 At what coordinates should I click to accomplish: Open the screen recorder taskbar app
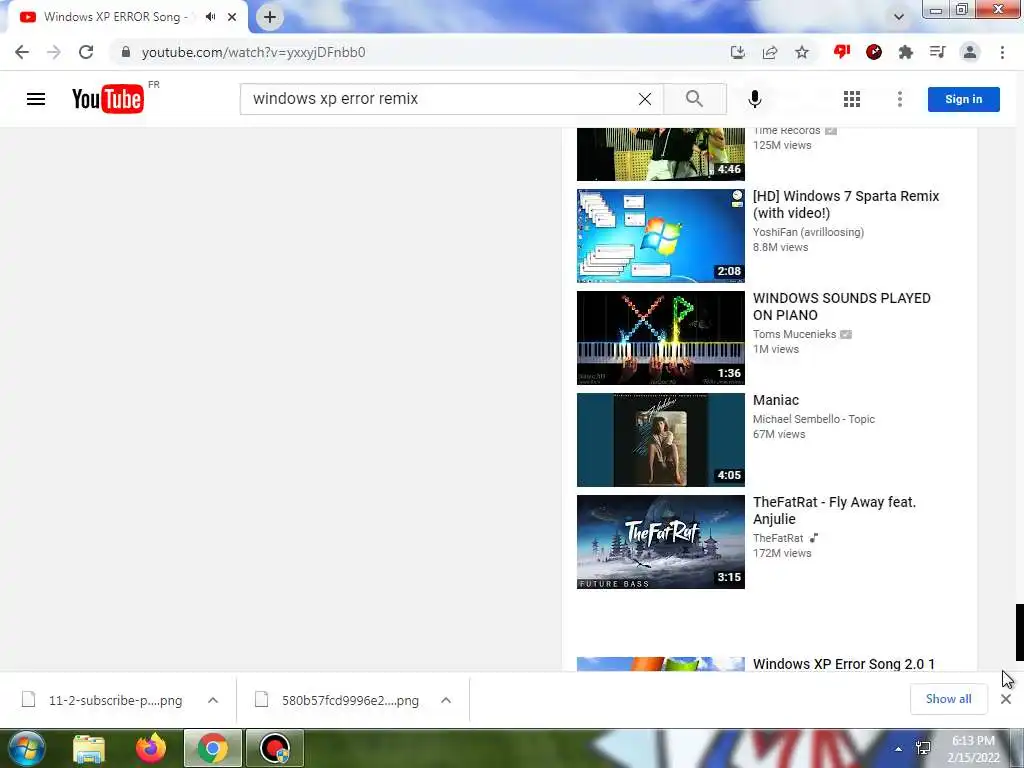tap(275, 748)
